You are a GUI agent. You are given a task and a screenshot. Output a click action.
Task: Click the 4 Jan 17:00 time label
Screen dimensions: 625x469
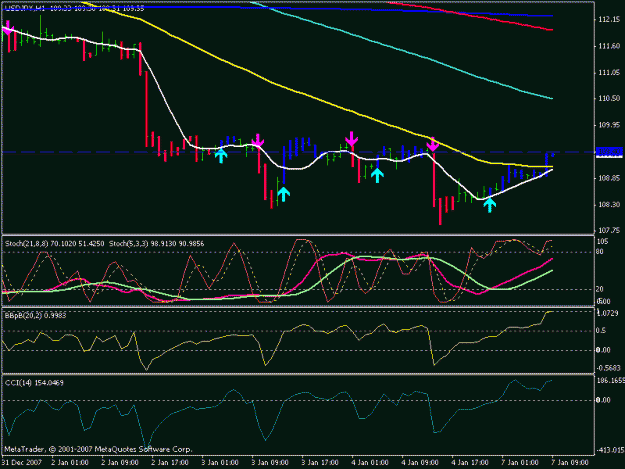[x=470, y=463]
